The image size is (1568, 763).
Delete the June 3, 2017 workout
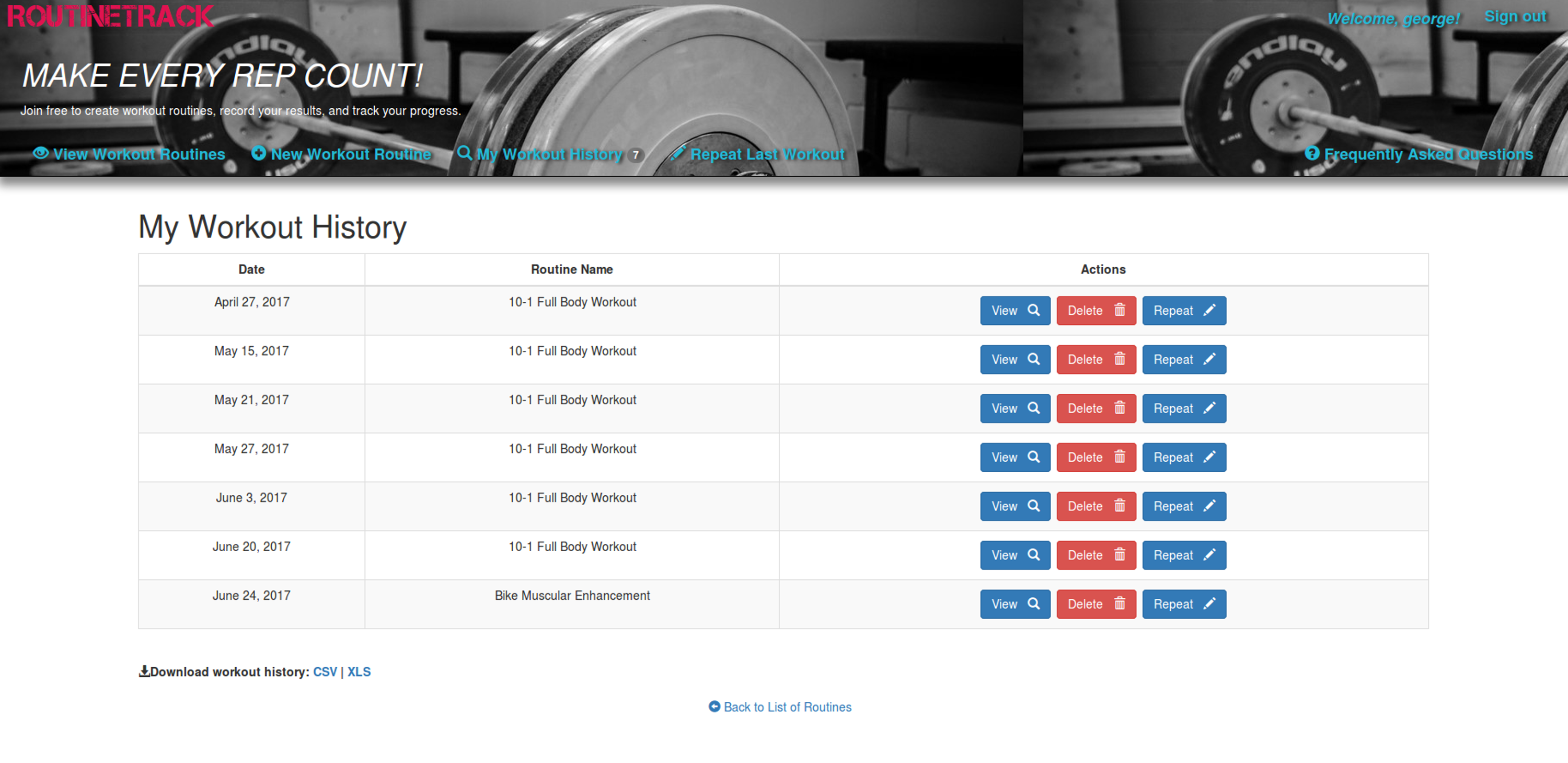1096,506
